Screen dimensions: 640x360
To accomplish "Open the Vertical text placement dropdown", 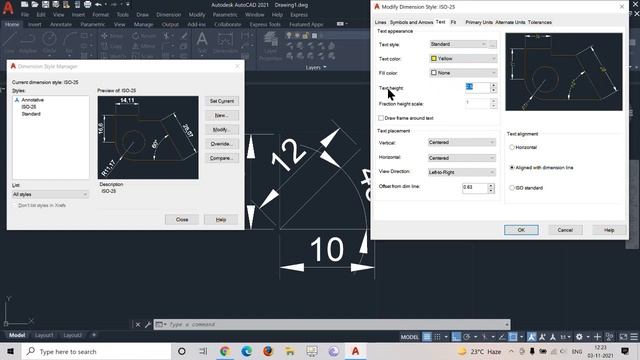I will [462, 142].
